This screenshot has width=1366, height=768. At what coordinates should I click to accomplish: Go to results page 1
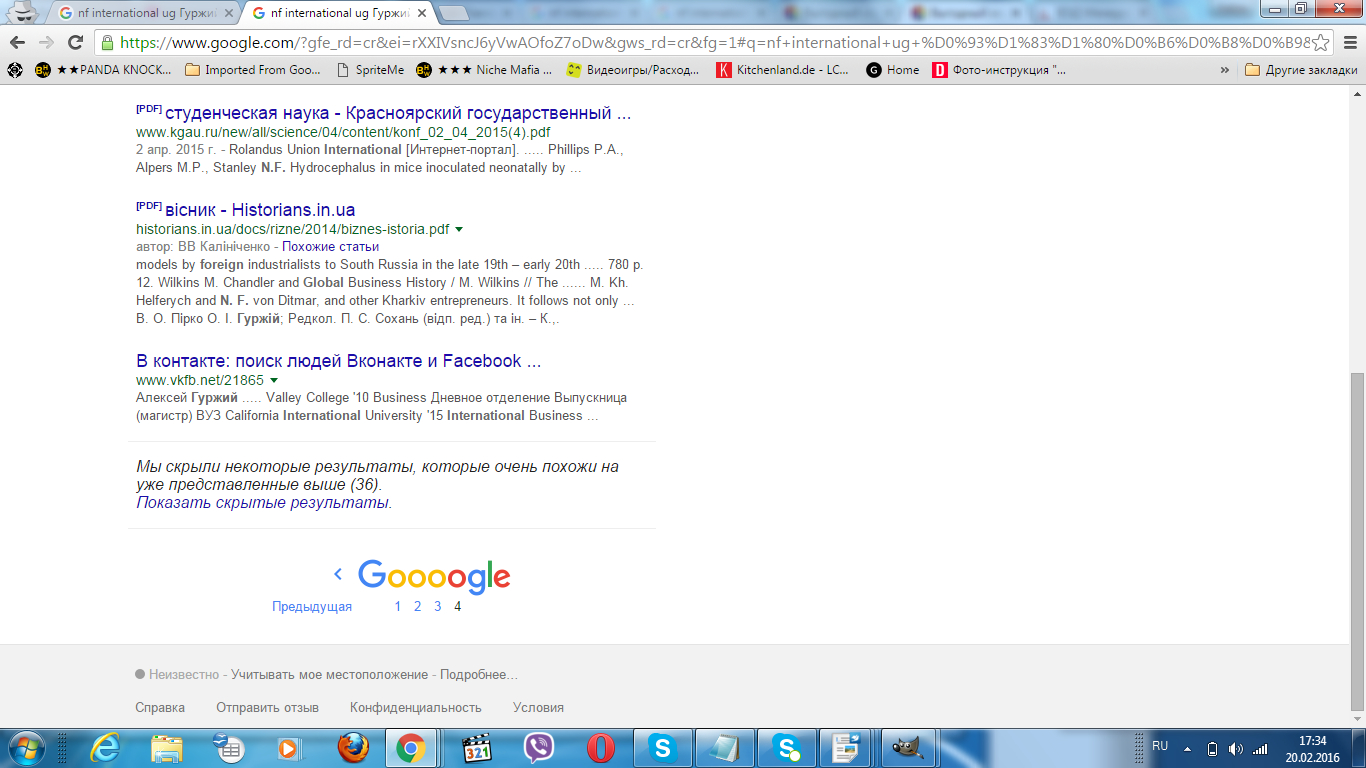[x=398, y=606]
